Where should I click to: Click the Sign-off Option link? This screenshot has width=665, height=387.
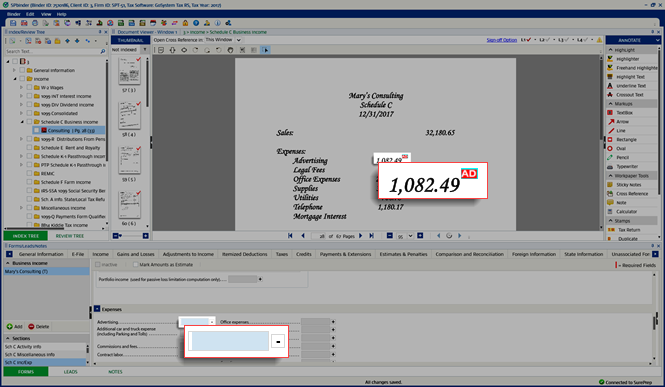502,40
